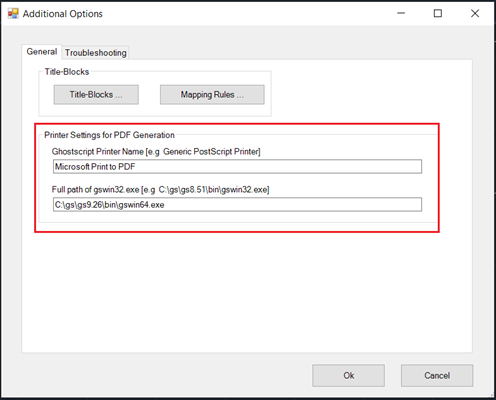Click the Ghostscript Printer Name label
This screenshot has width=496, height=400.
156,152
